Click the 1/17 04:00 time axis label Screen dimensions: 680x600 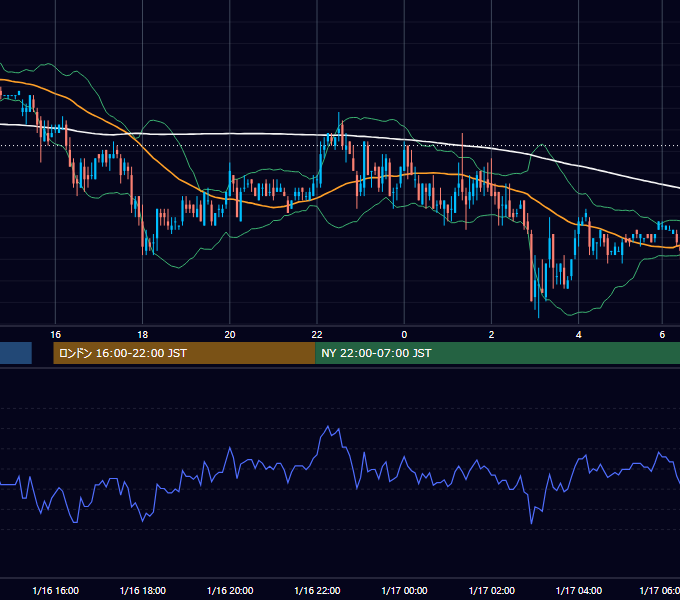(x=579, y=590)
